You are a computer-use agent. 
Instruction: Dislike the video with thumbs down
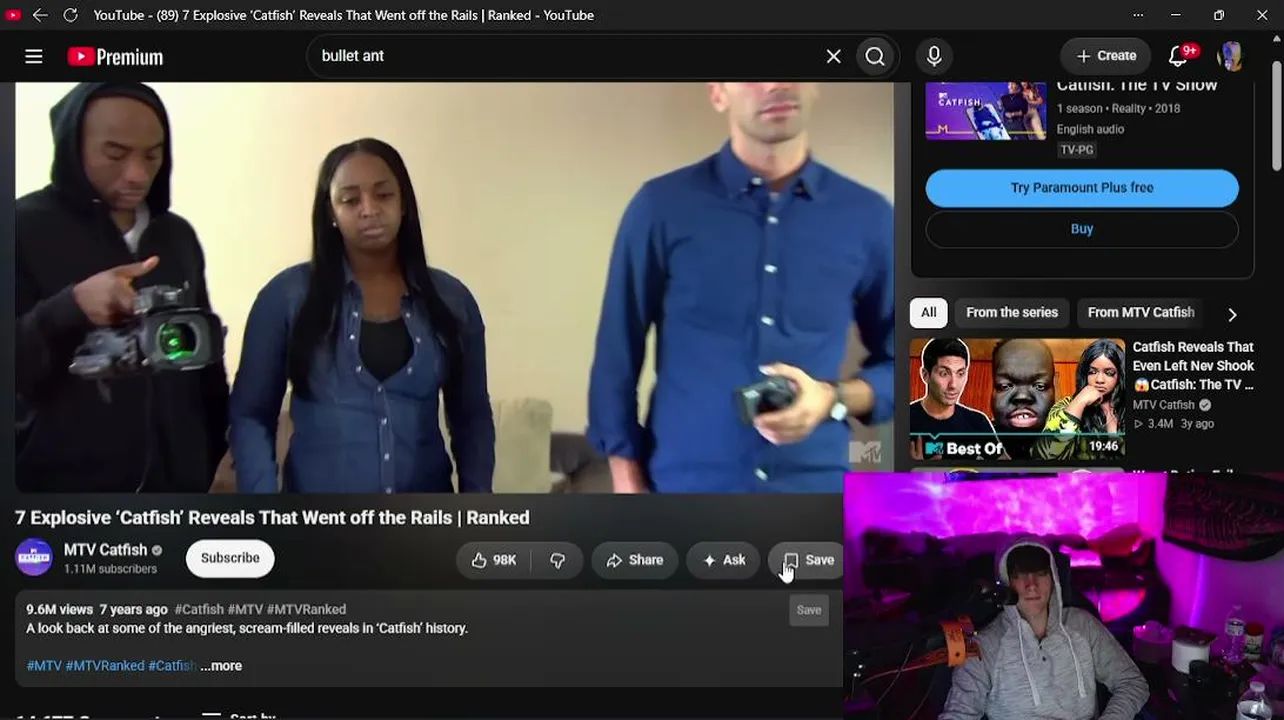coord(557,560)
